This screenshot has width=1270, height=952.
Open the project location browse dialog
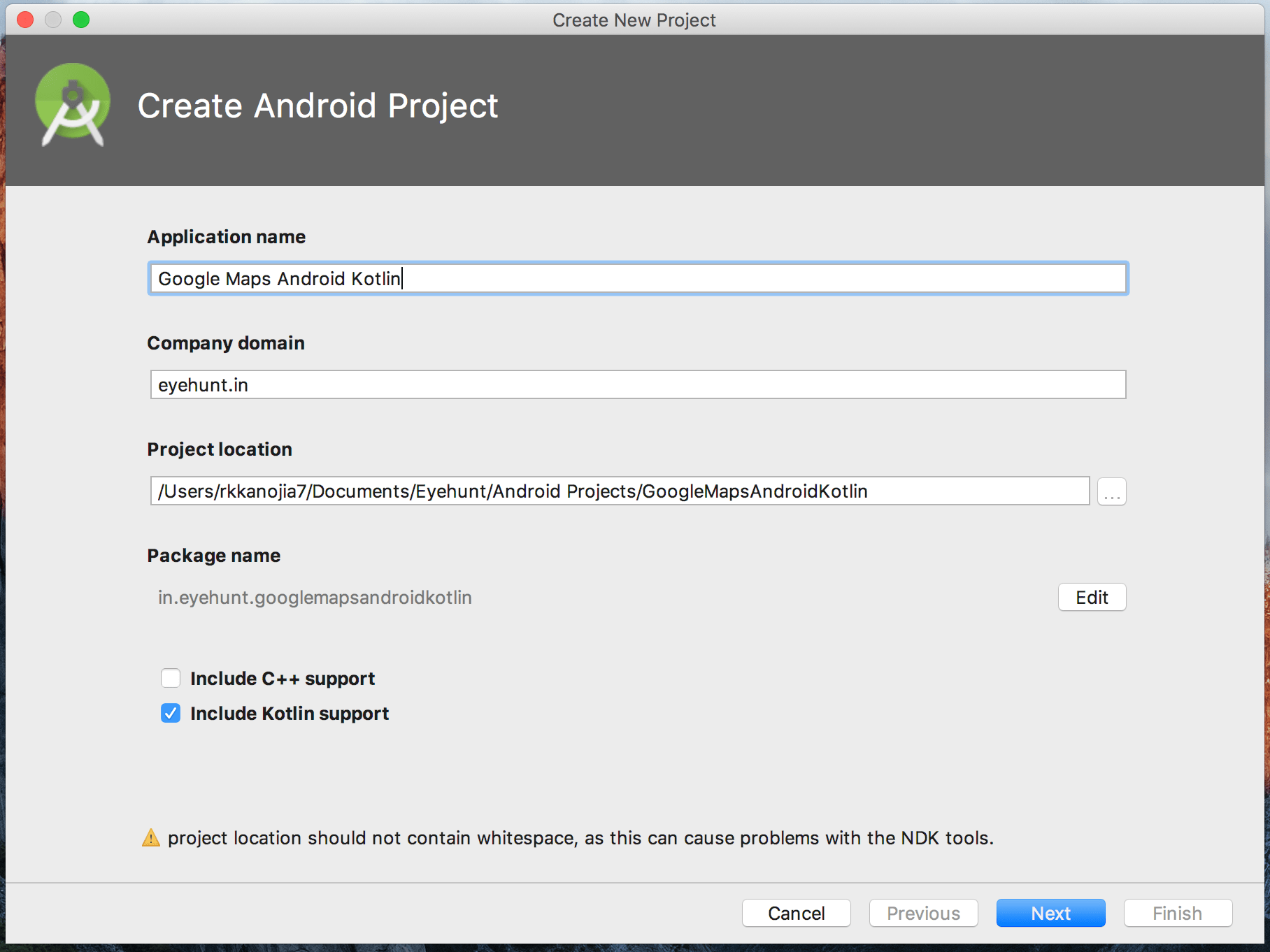click(1111, 491)
